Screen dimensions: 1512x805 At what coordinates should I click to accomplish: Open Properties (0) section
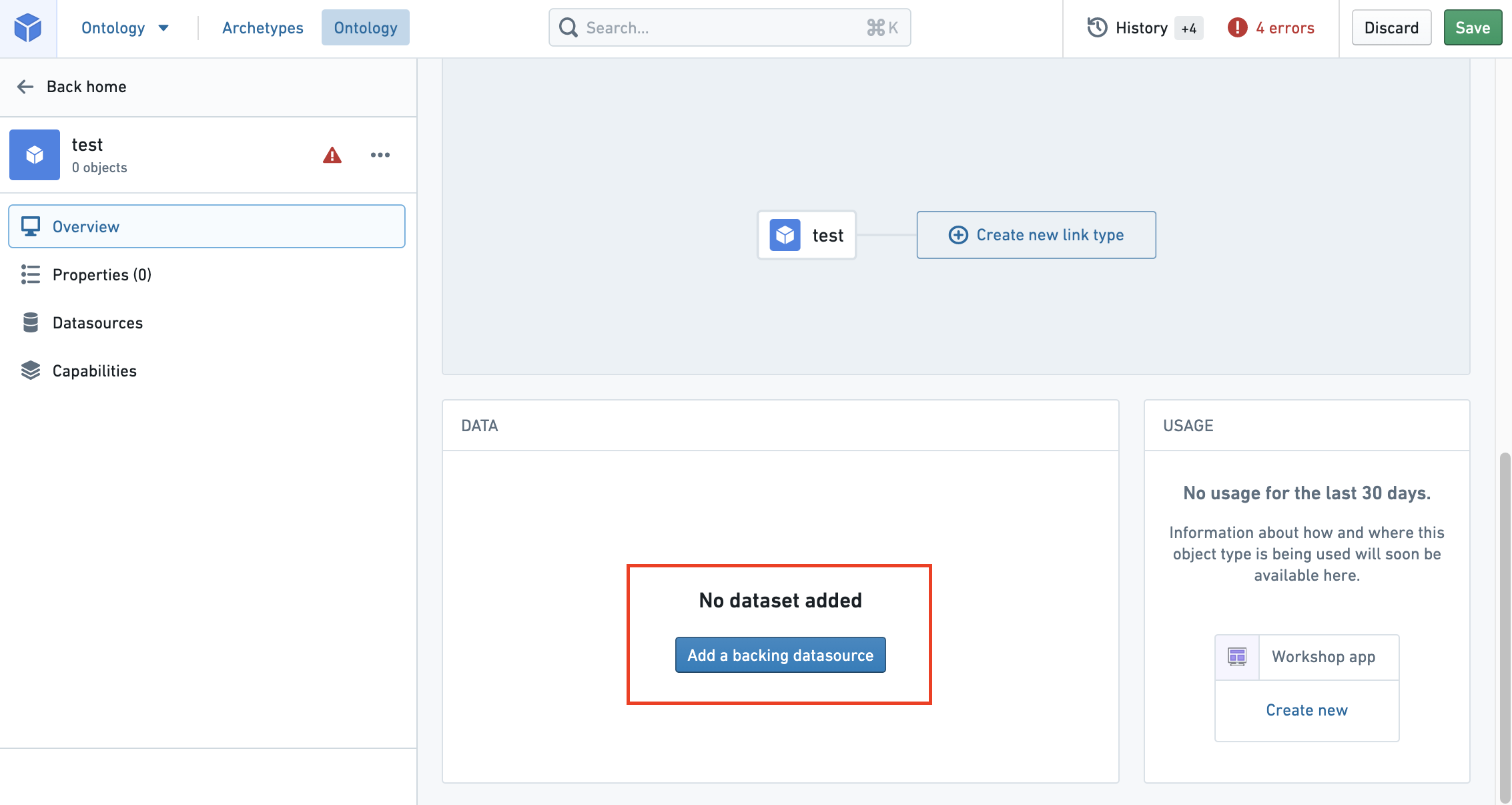tap(207, 274)
